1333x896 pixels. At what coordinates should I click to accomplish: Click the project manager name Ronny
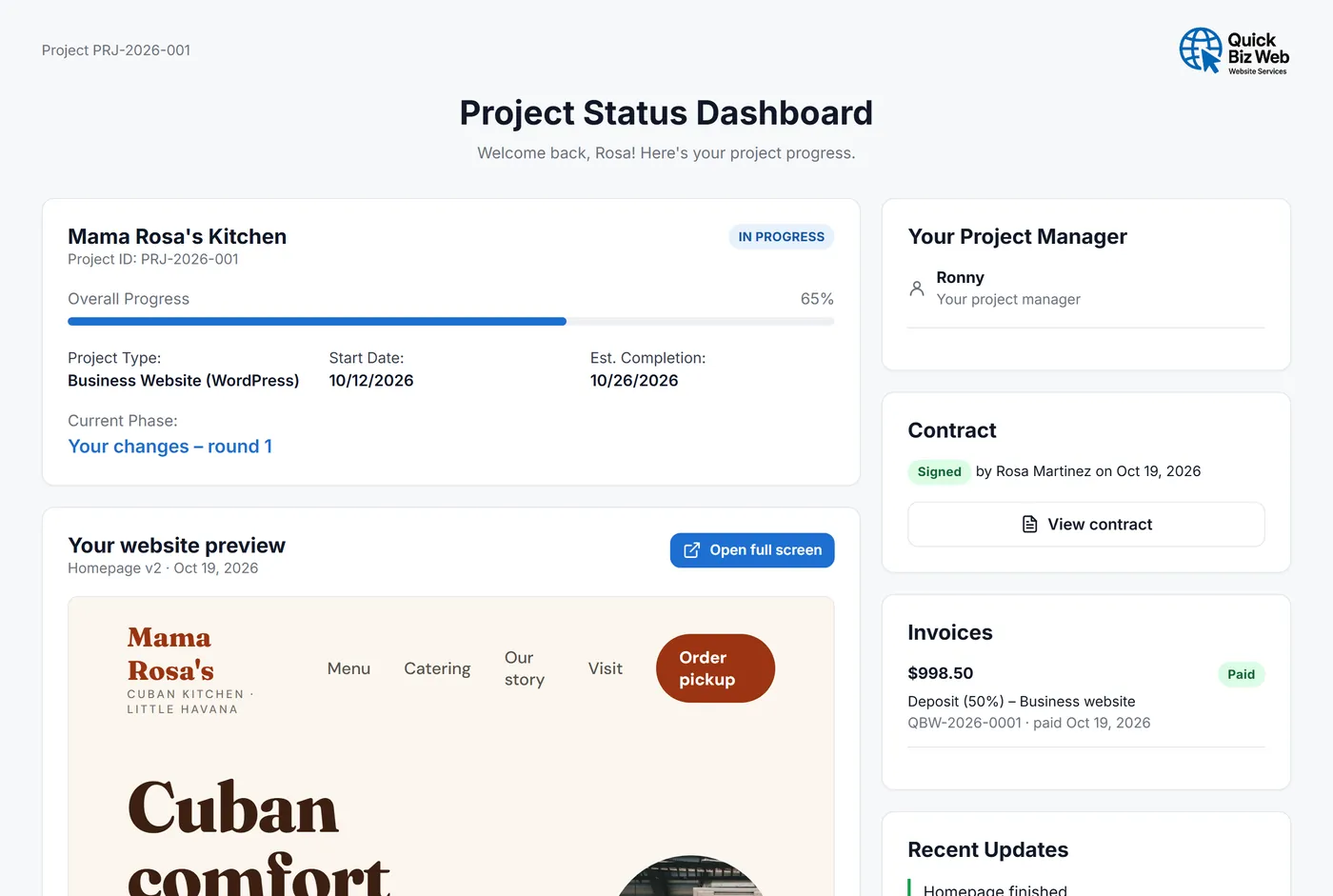pyautogui.click(x=960, y=277)
